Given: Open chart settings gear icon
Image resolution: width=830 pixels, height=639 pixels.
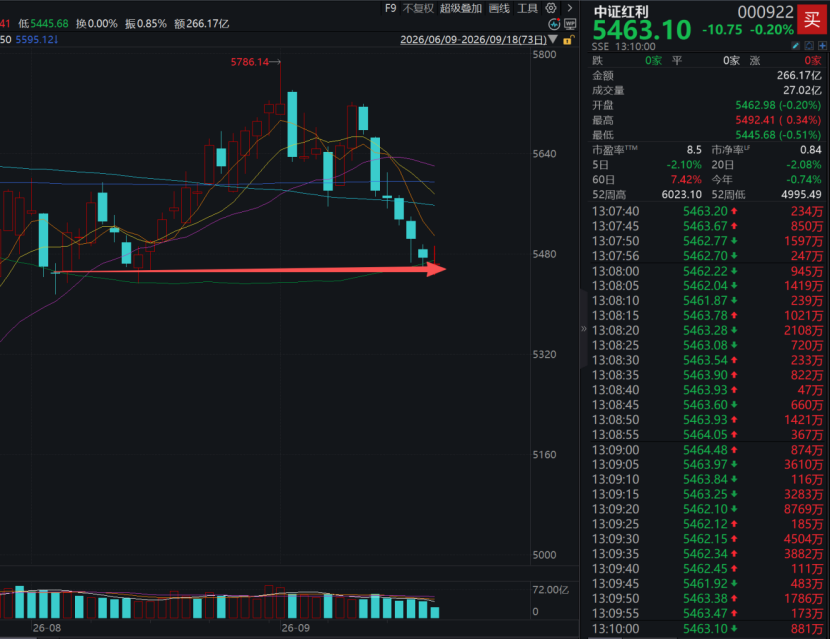Looking at the screenshot, I should (551, 8).
